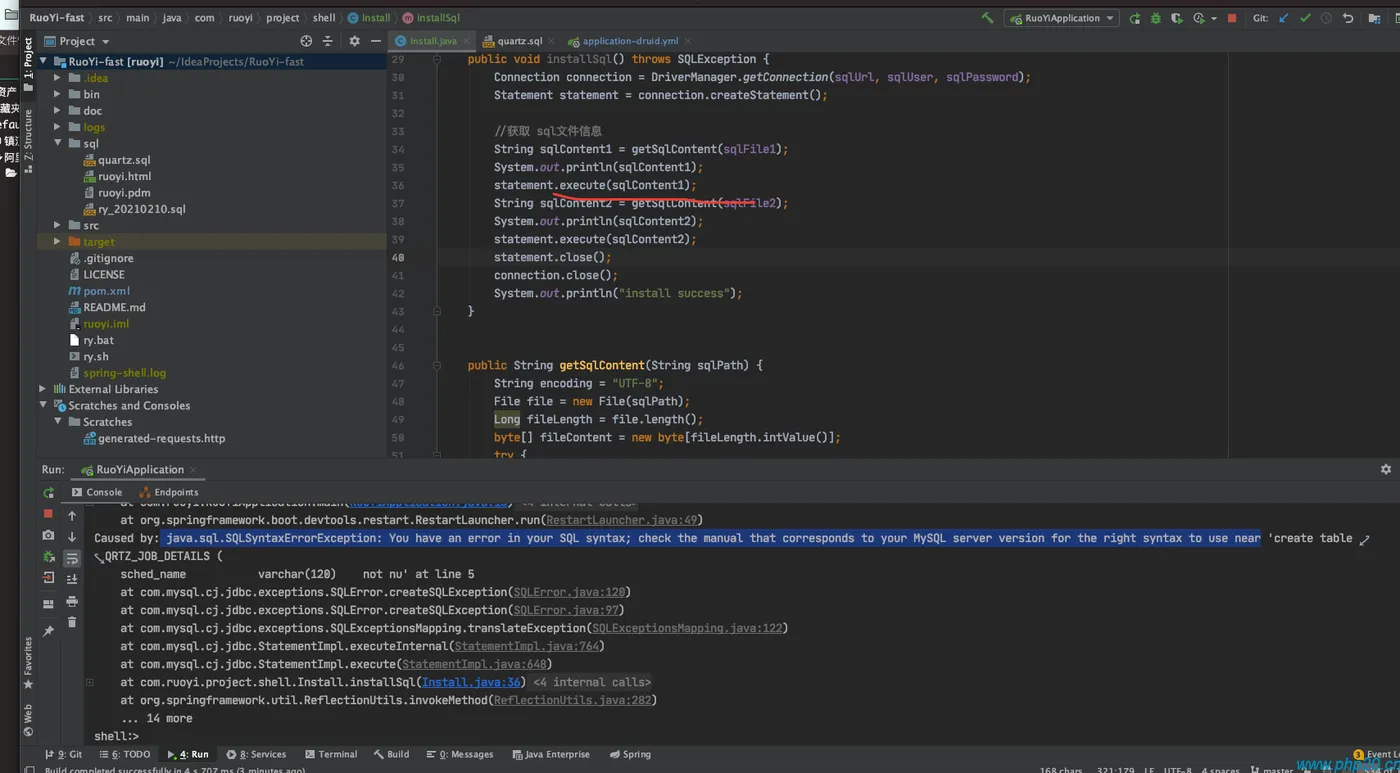Expand the doc folder
The image size is (1400, 773).
(x=57, y=111)
